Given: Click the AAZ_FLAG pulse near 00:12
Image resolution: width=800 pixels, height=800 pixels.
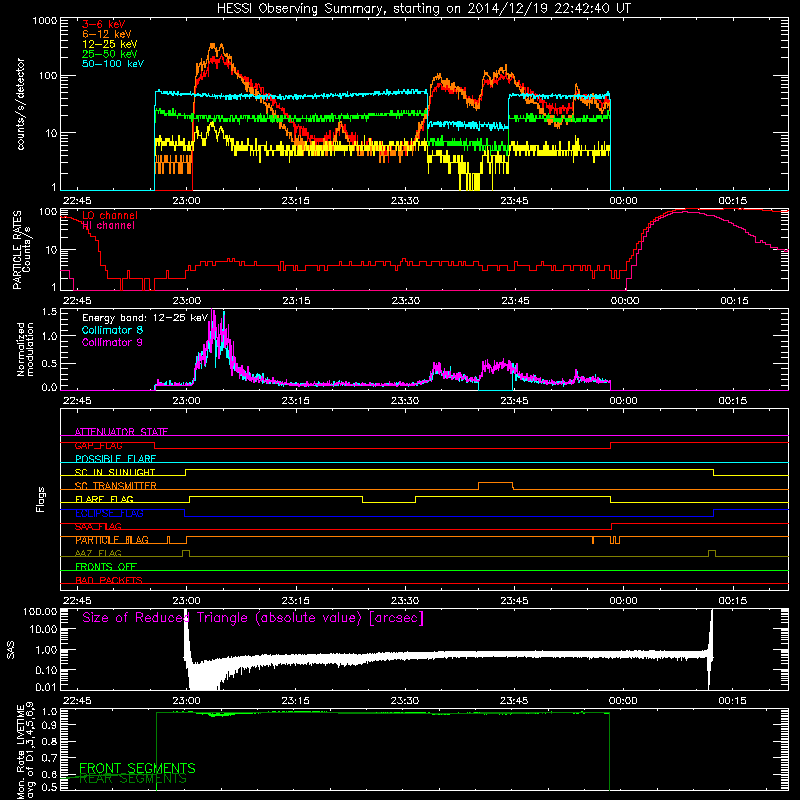Looking at the screenshot, I should (712, 554).
